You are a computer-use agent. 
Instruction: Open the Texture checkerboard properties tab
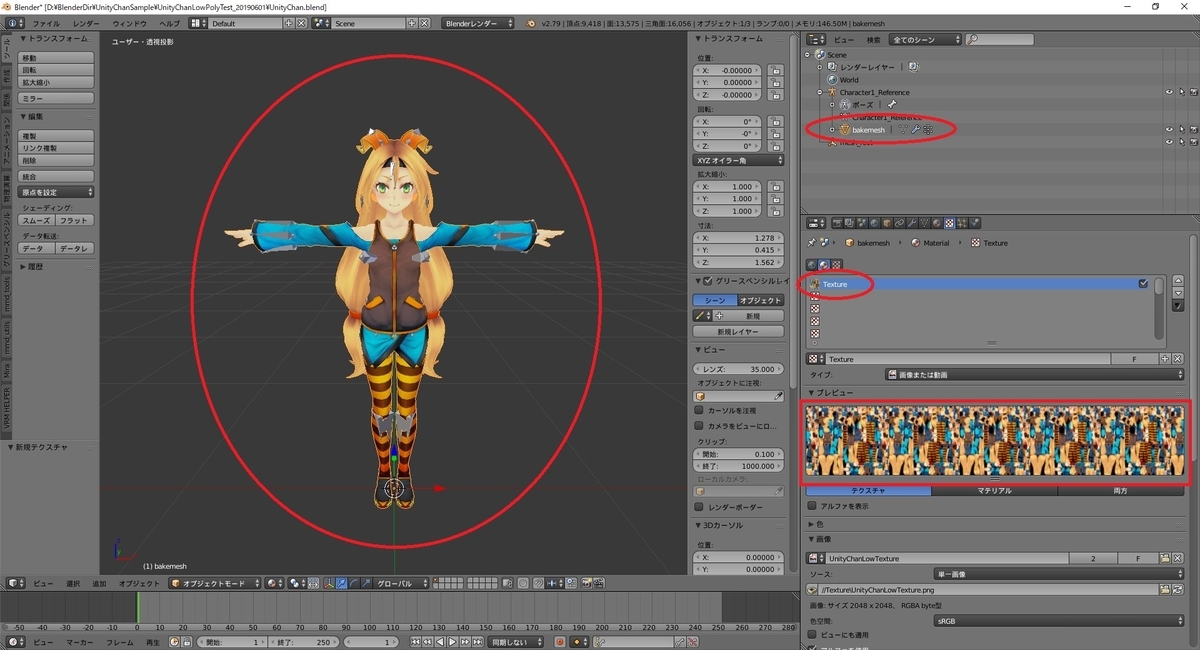click(x=949, y=223)
